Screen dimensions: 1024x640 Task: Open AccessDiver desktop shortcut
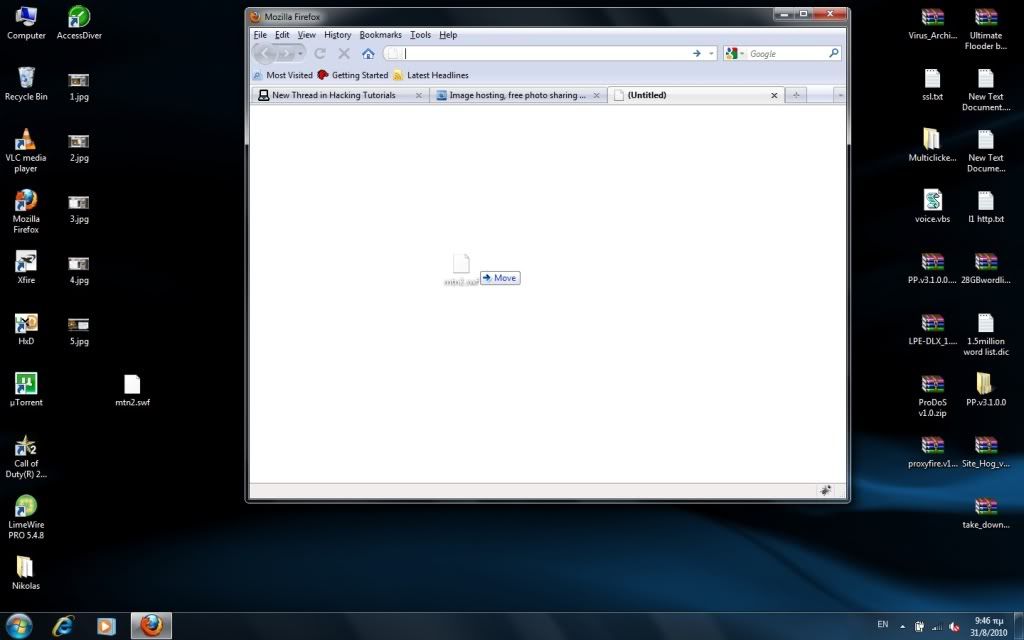pyautogui.click(x=79, y=24)
